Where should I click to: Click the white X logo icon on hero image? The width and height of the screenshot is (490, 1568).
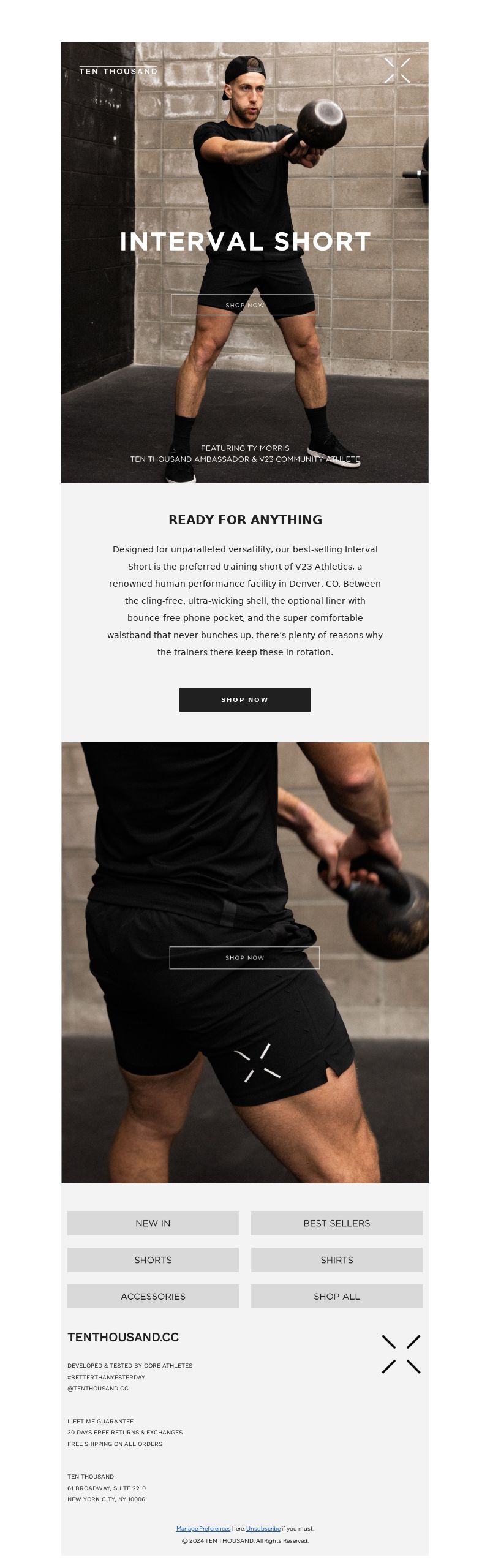point(397,70)
